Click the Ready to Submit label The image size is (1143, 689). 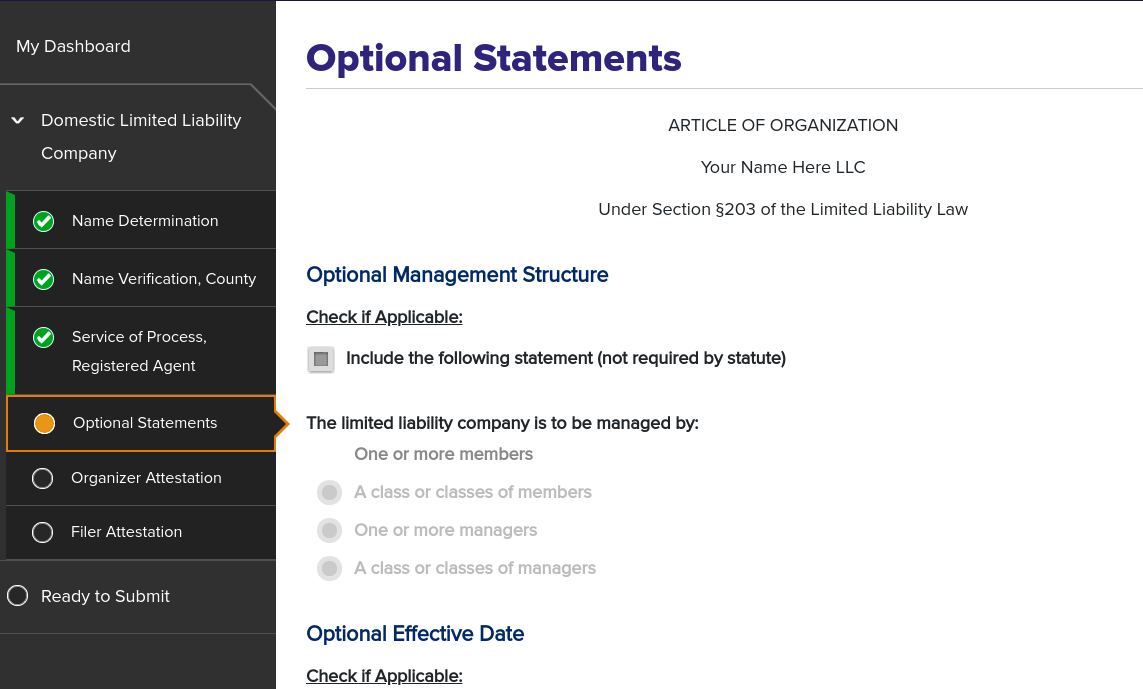point(105,596)
